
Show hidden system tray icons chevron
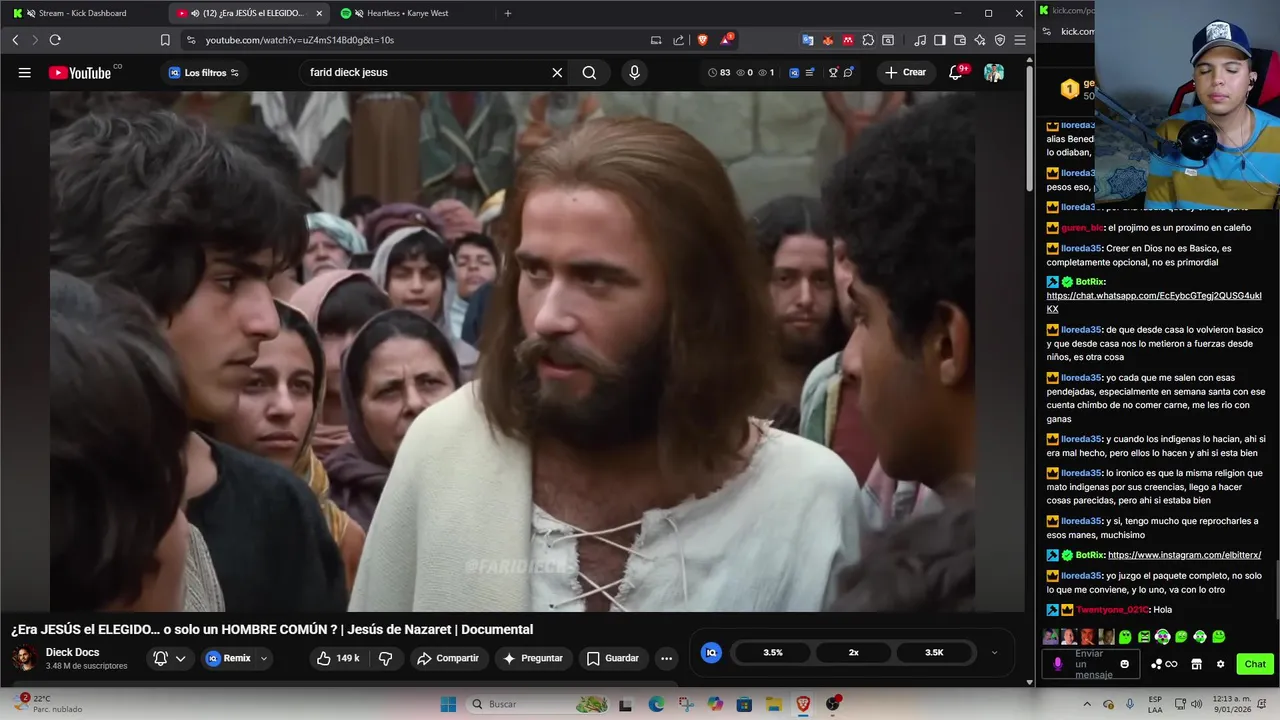[1087, 704]
